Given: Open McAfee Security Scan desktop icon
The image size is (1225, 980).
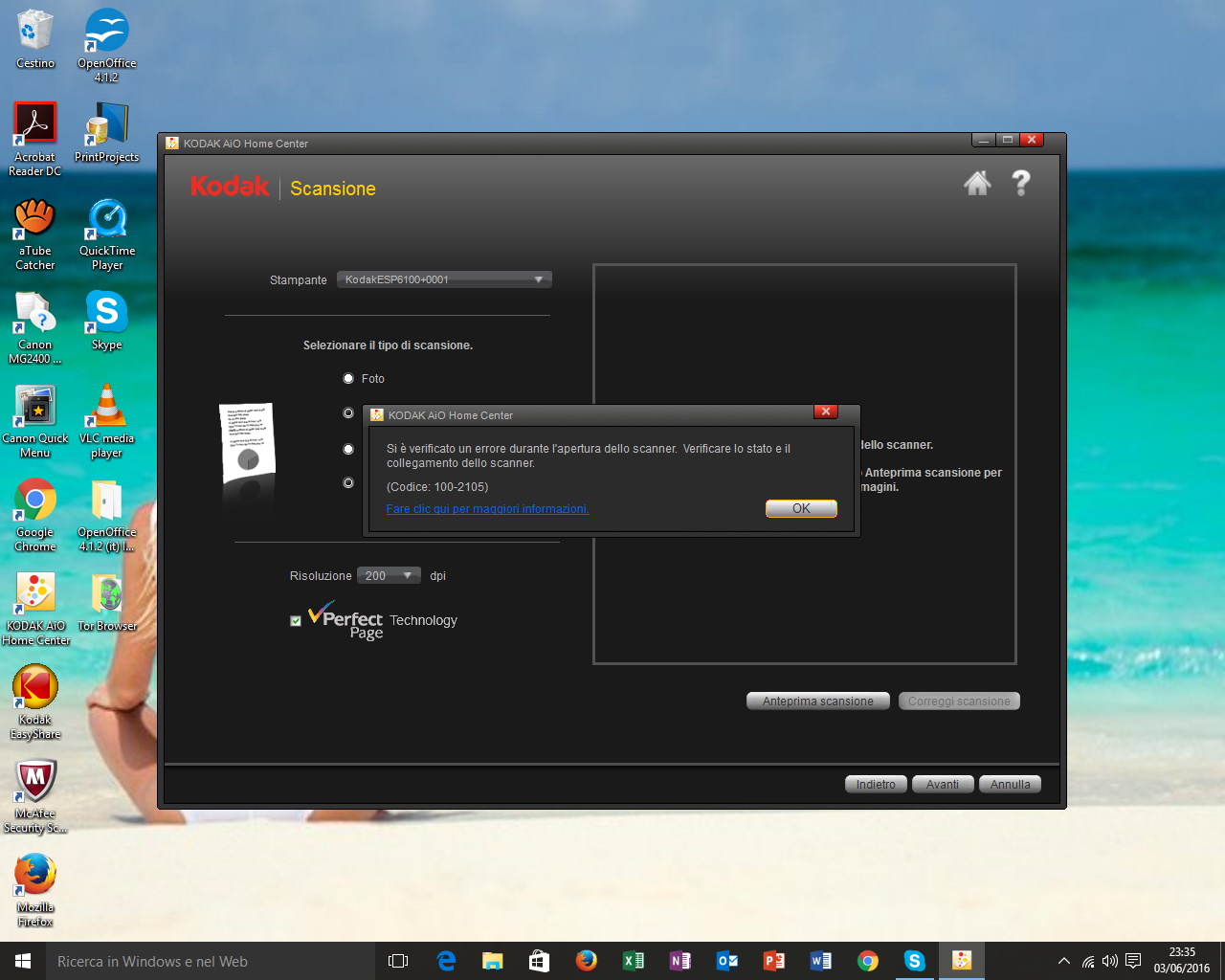Looking at the screenshot, I should tap(35, 795).
